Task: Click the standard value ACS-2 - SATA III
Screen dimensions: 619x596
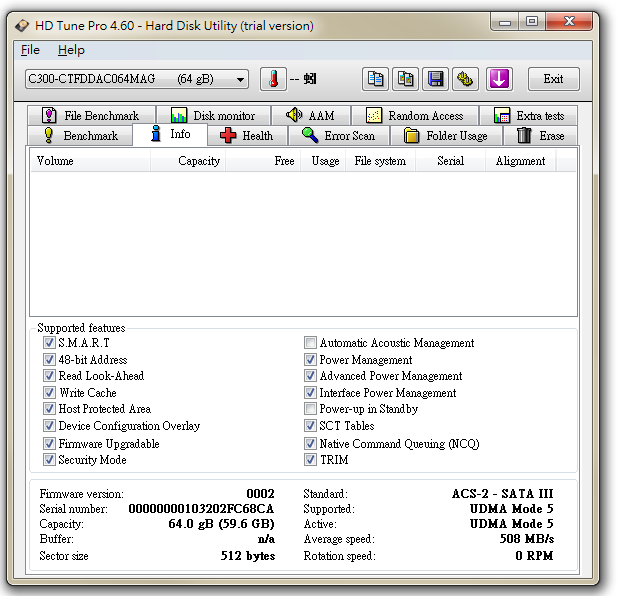Action: 503,493
